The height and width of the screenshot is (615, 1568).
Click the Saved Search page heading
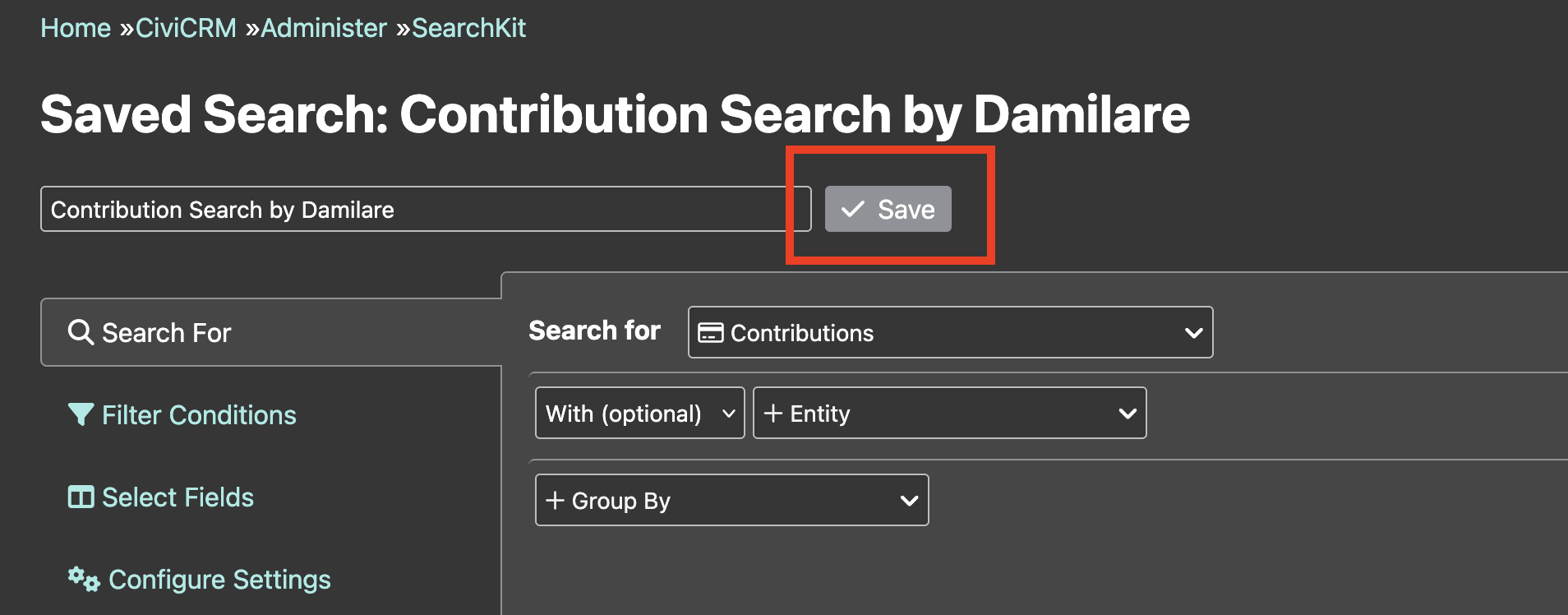point(615,113)
